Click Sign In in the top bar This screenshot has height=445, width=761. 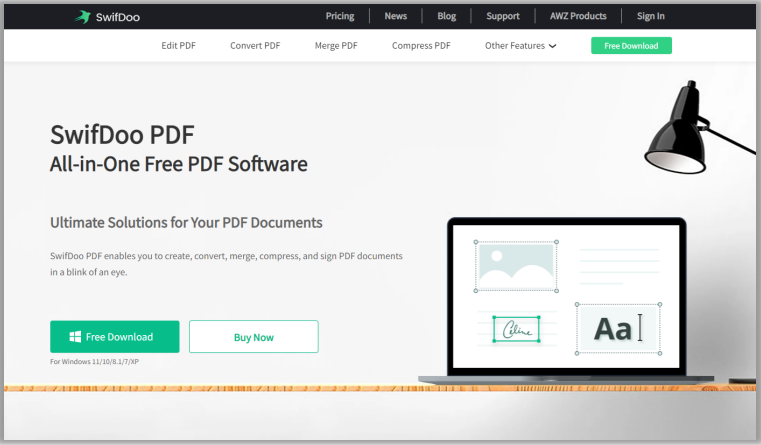click(x=650, y=16)
